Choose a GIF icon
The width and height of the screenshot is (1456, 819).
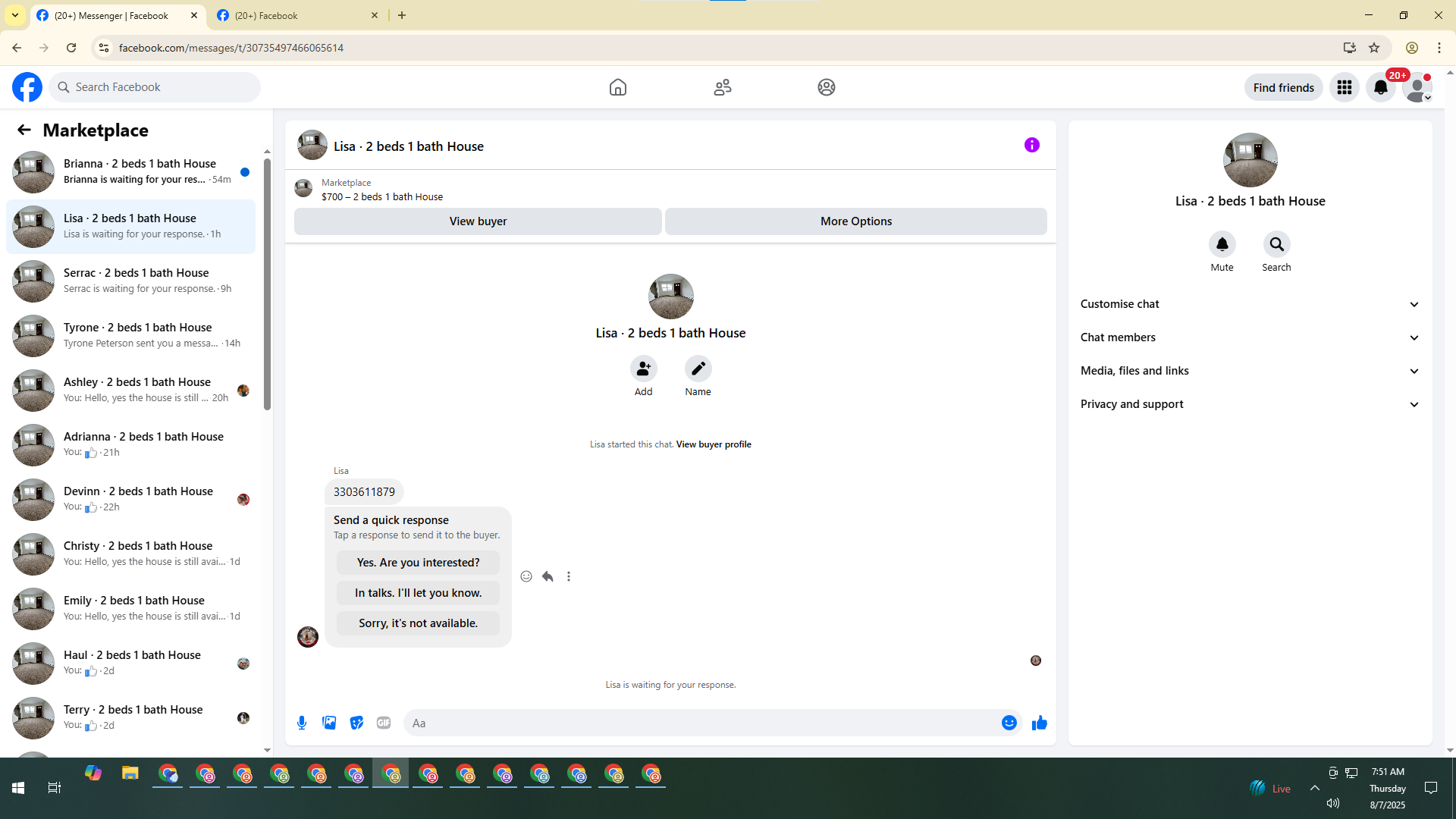point(384,723)
